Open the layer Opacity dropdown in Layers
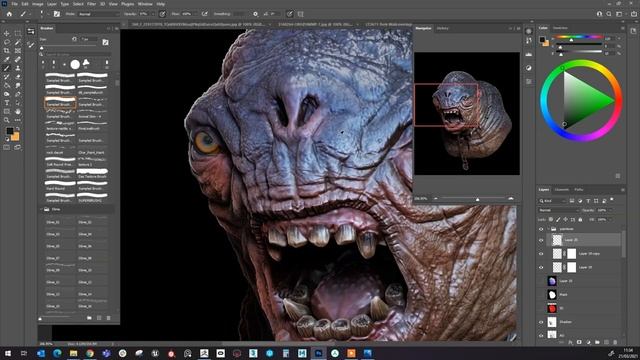Screen dimensions: 640x360 pyautogui.click(x=611, y=210)
